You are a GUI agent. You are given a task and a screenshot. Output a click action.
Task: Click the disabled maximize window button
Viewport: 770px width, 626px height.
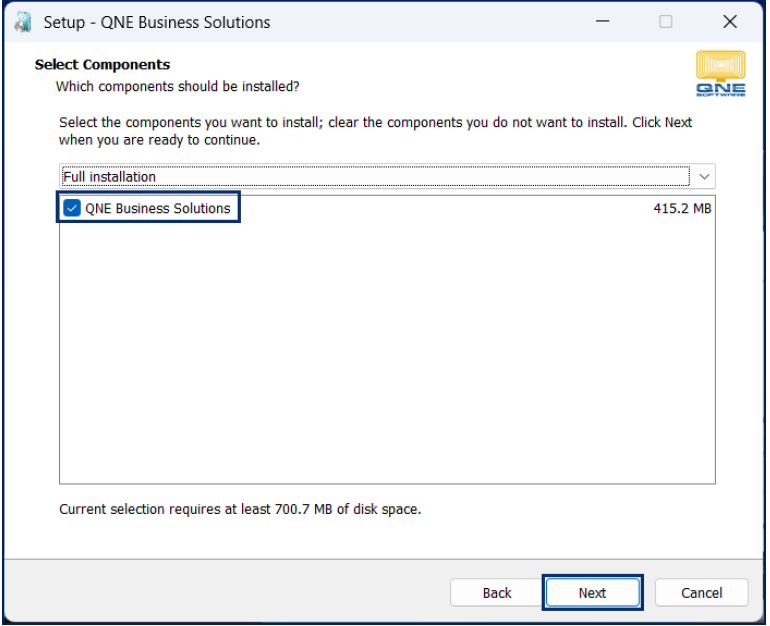665,22
